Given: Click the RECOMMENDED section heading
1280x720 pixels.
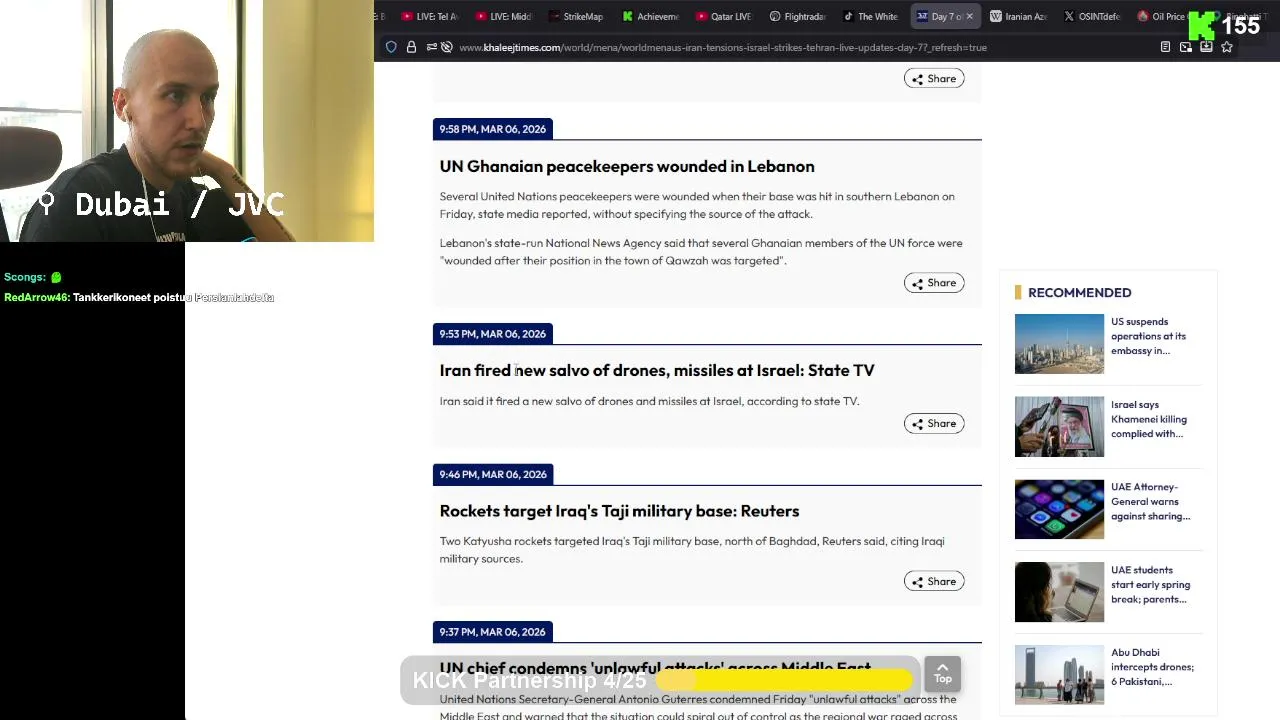Looking at the screenshot, I should point(1080,292).
